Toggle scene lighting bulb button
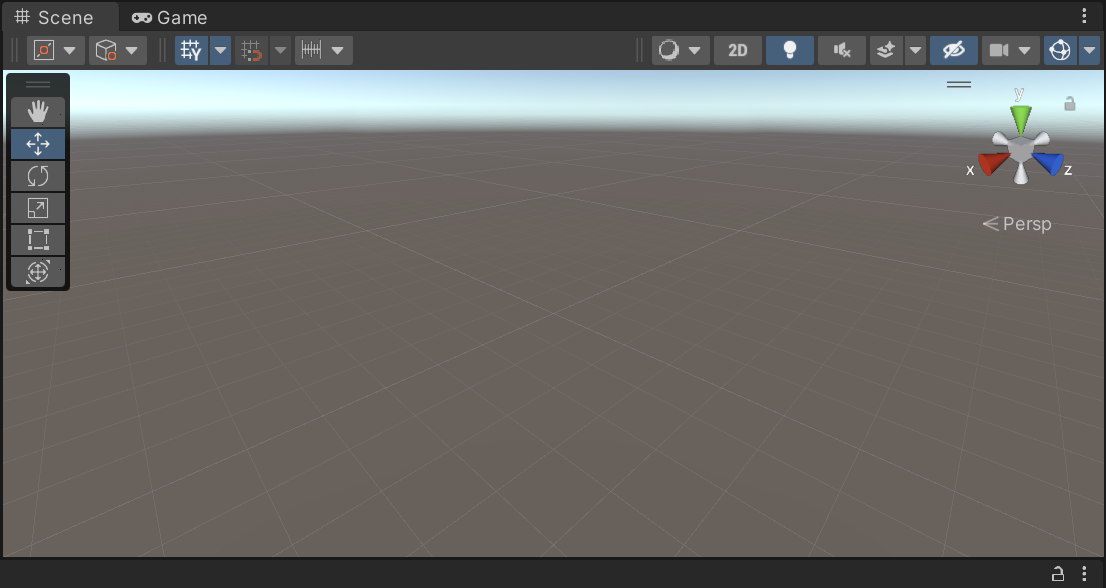Screen dimensions: 1106x588 tap(790, 50)
